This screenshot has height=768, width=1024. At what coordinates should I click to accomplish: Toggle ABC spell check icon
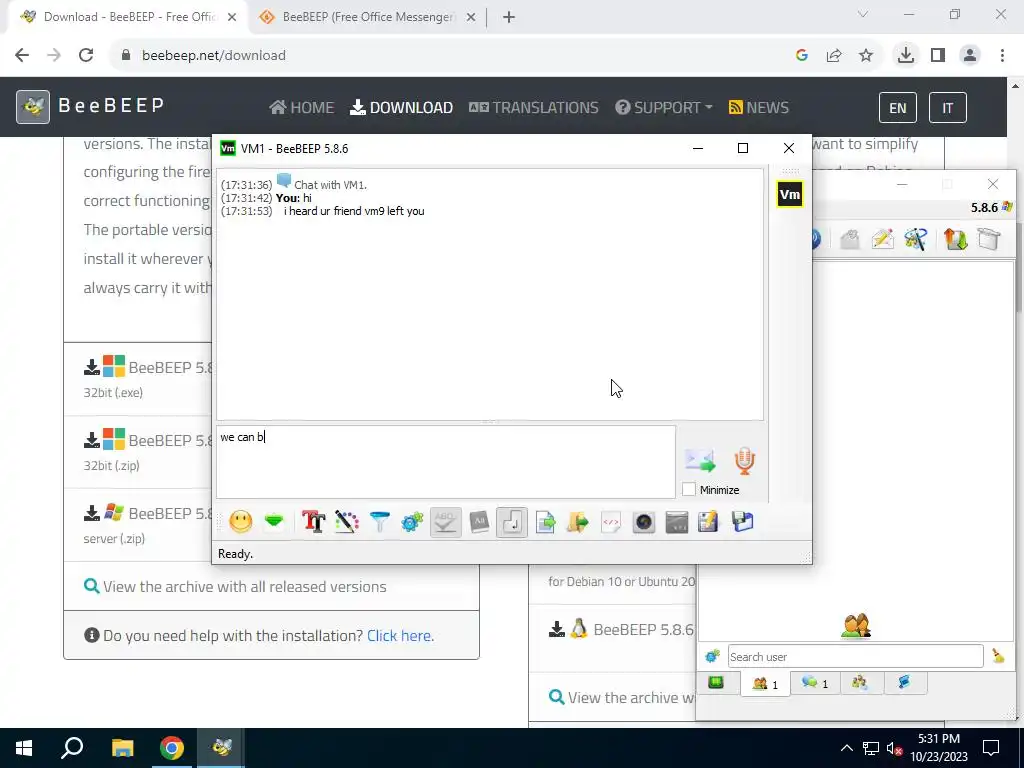point(445,522)
